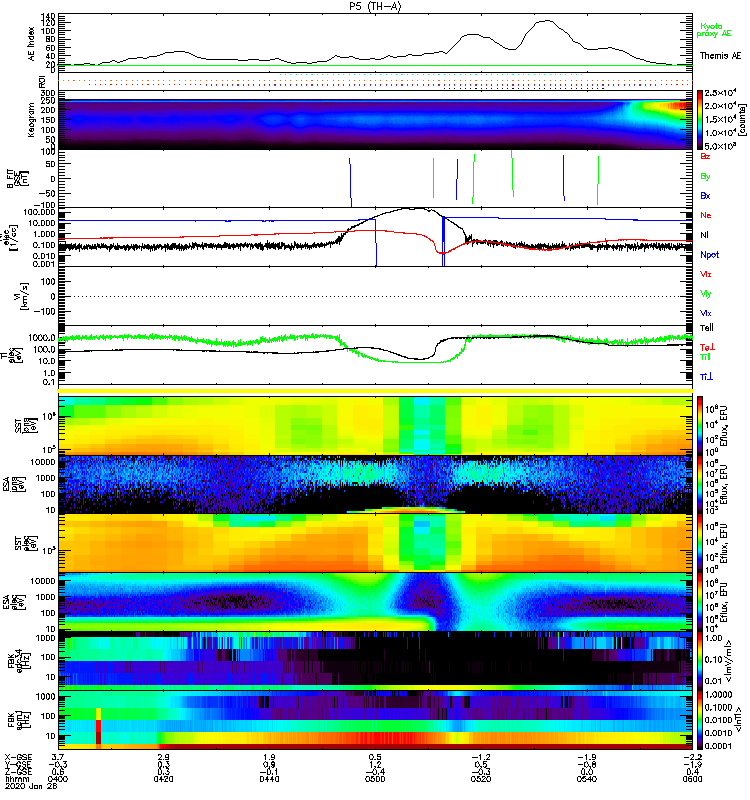Image resolution: width=750 pixels, height=800 pixels.
Task: Click the "0420" time axis label
Action: pyautogui.click(x=163, y=779)
